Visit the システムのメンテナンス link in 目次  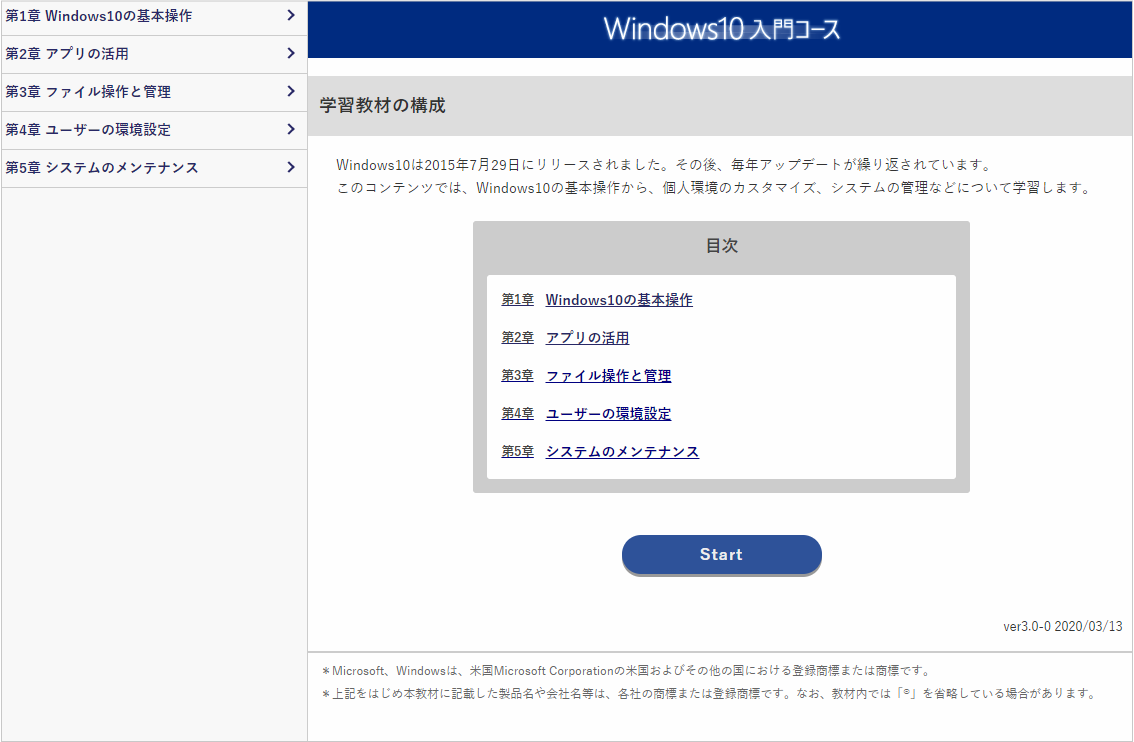click(622, 452)
